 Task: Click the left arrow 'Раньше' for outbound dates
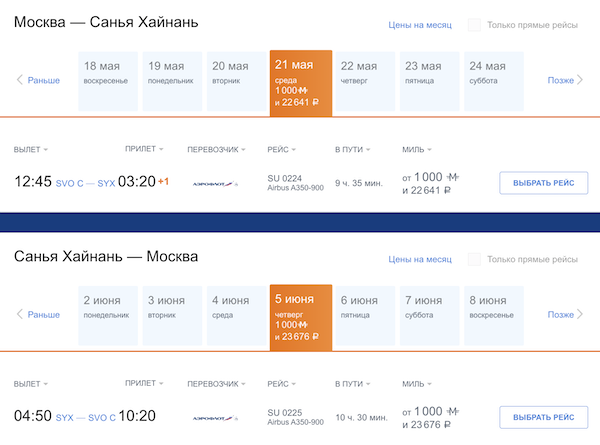pyautogui.click(x=38, y=80)
